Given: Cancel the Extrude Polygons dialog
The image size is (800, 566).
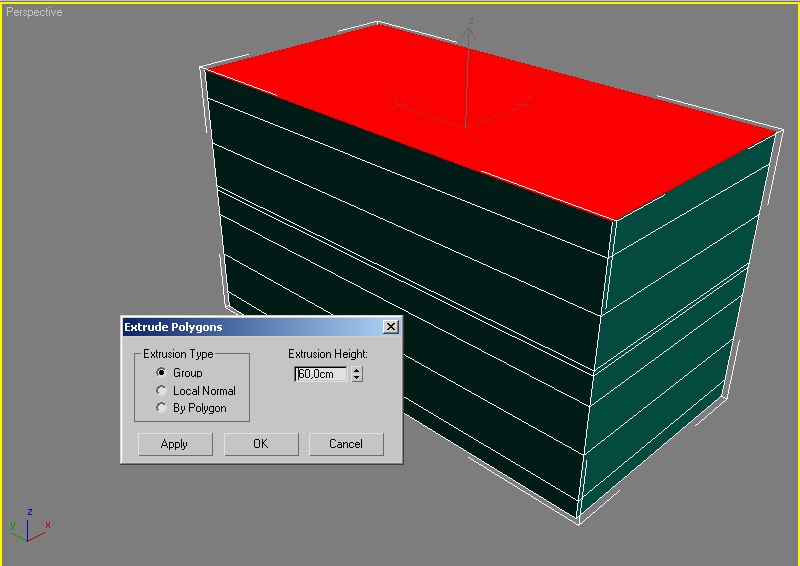Looking at the screenshot, I should pos(346,444).
